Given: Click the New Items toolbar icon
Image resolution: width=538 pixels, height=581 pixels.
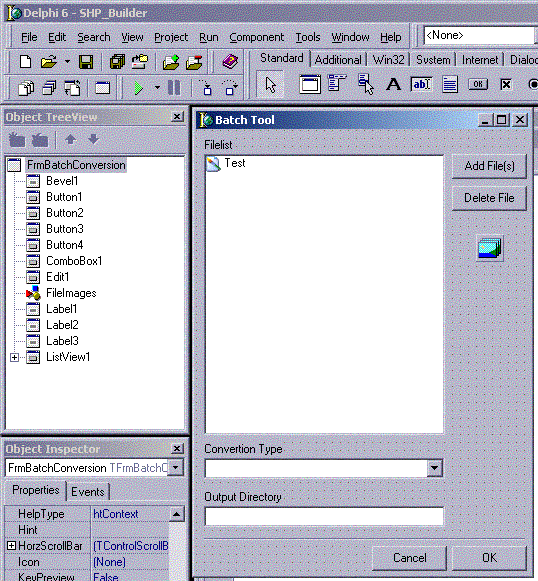Looking at the screenshot, I should 25,62.
